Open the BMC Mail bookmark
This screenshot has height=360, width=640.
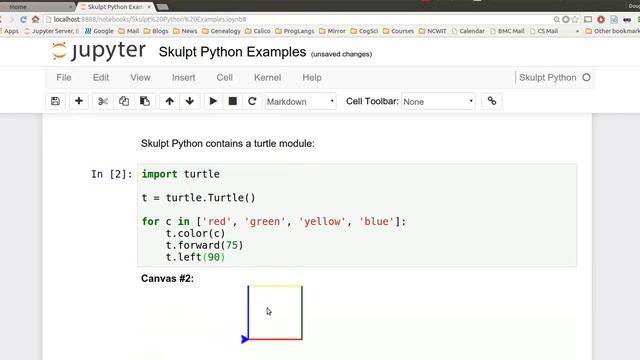point(507,31)
